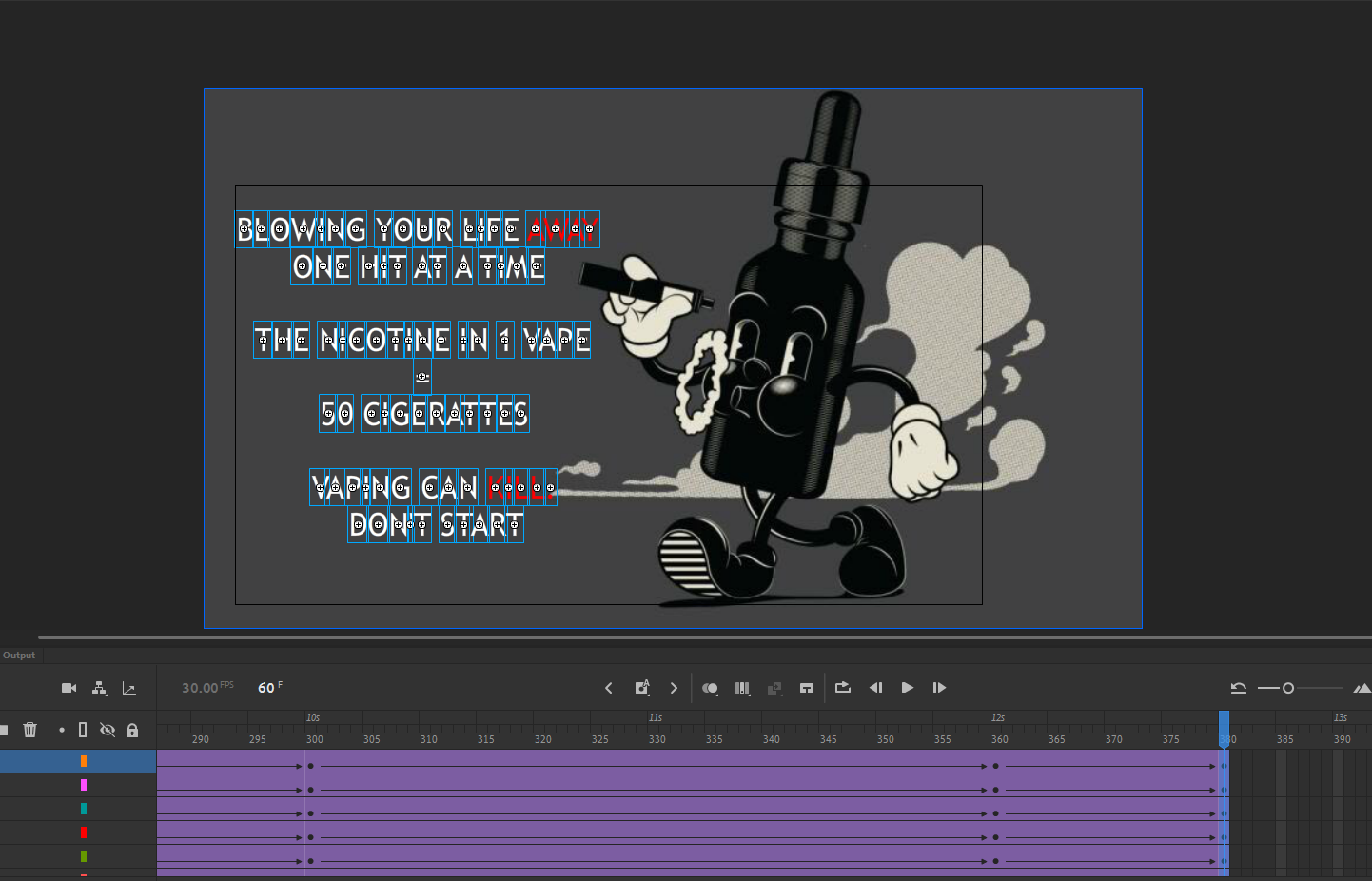Toggle show all layers as outlines
The height and width of the screenshot is (881, 1372).
(83, 730)
